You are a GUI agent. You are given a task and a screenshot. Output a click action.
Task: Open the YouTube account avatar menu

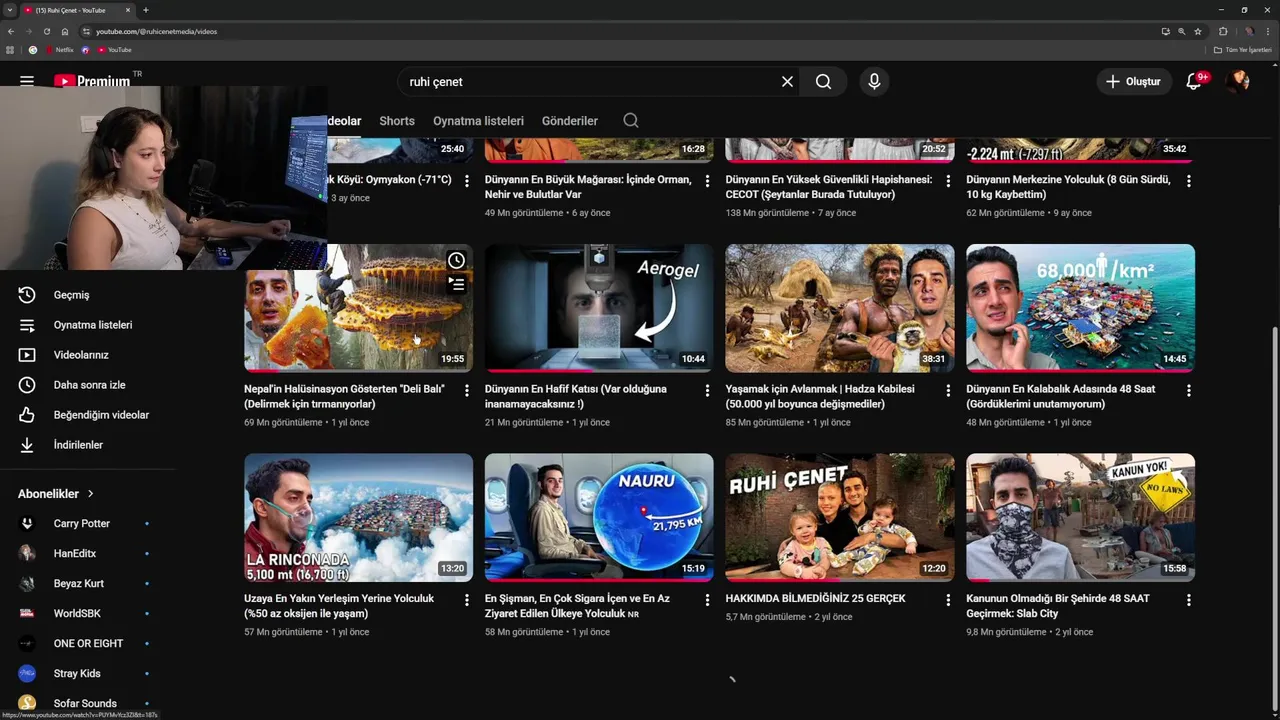click(x=1238, y=82)
